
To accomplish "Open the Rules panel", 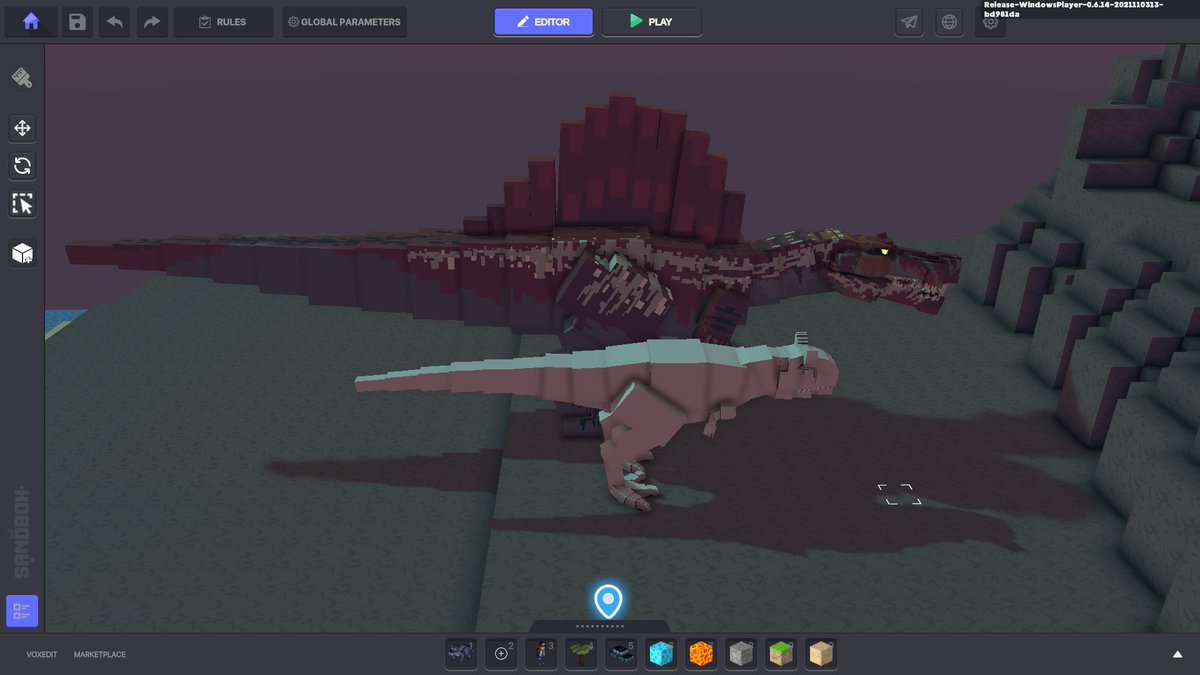I will pos(223,22).
